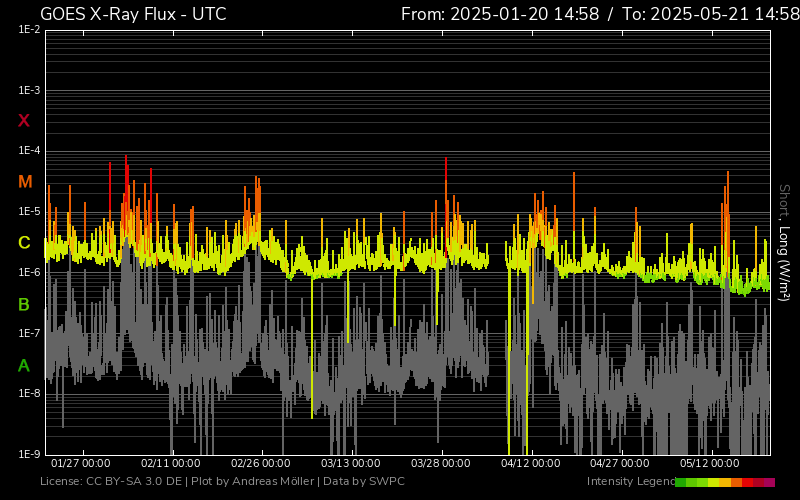
Task: Click the 'Intensity Legend' label
Action: 631,481
